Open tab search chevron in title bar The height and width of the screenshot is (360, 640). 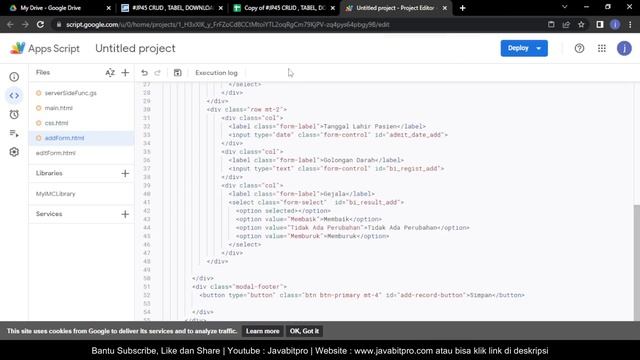point(564,7)
